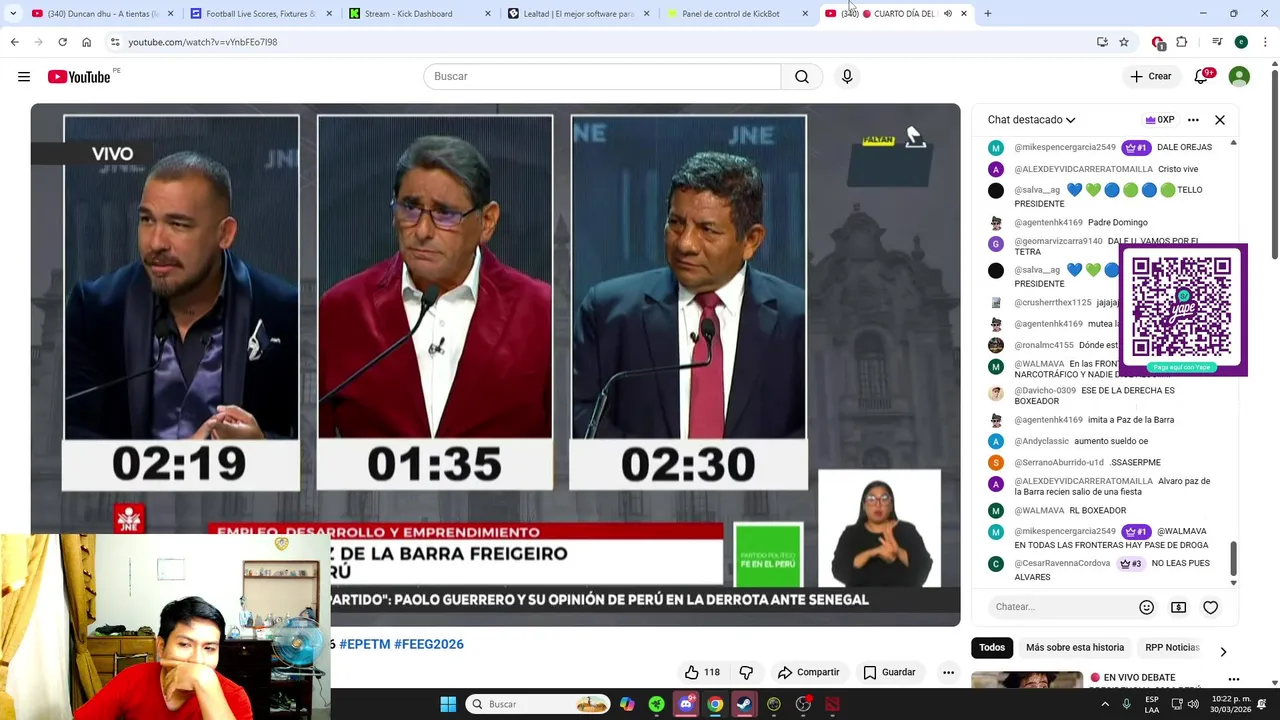Open a new browser tab
This screenshot has width=1280, height=720.
tap(987, 13)
